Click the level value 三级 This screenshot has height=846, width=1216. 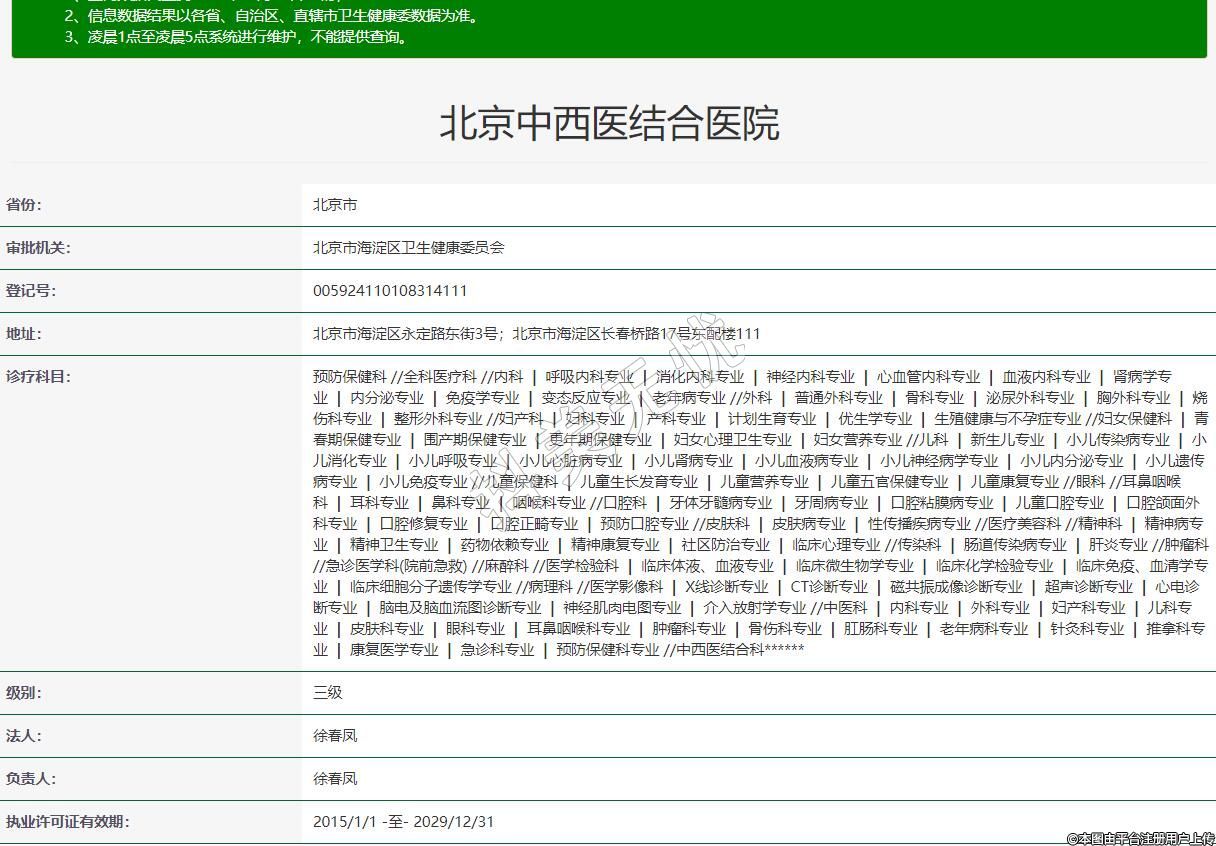coord(328,693)
